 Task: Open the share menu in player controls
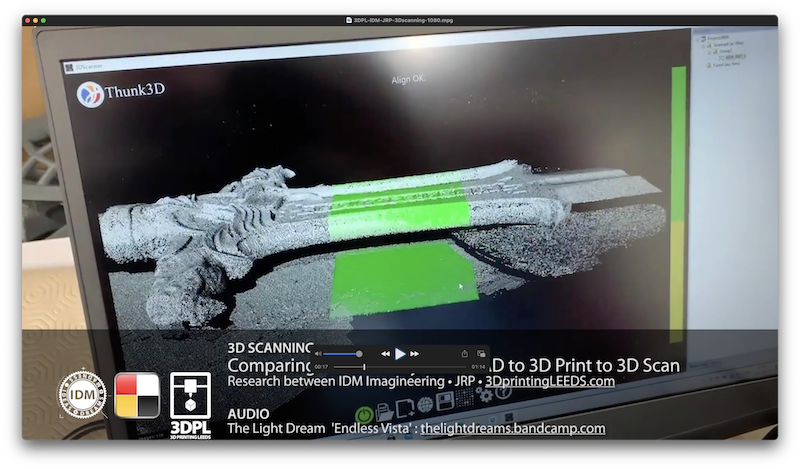click(464, 353)
